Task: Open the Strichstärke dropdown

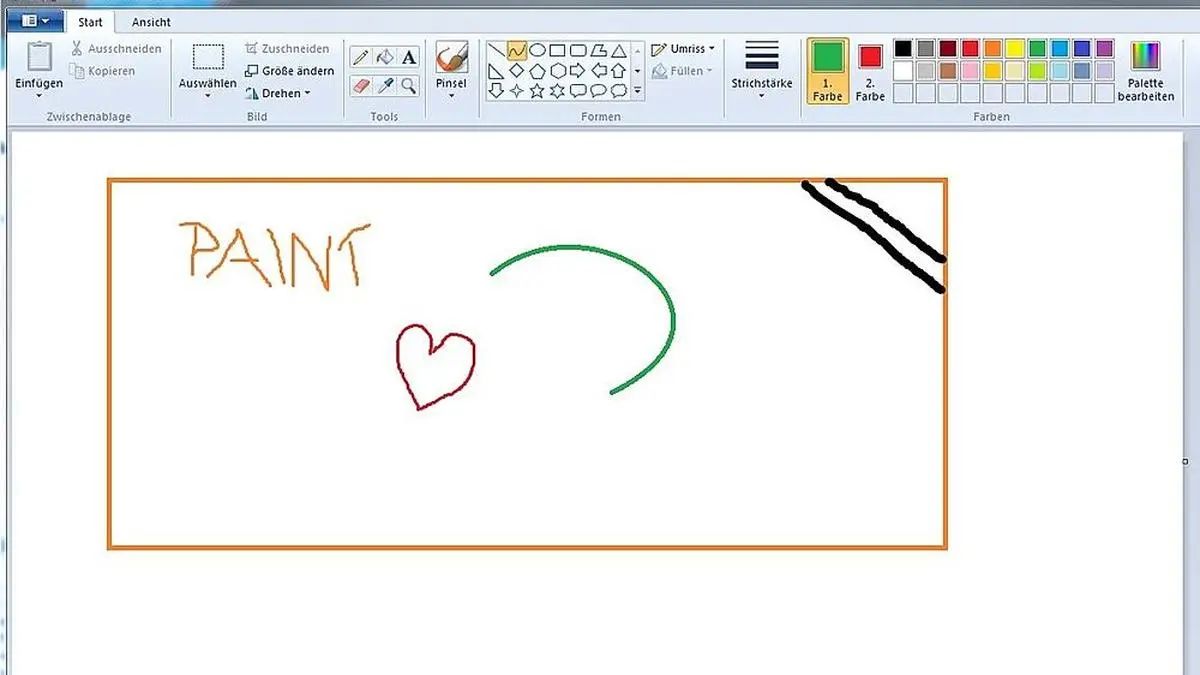Action: 761,70
